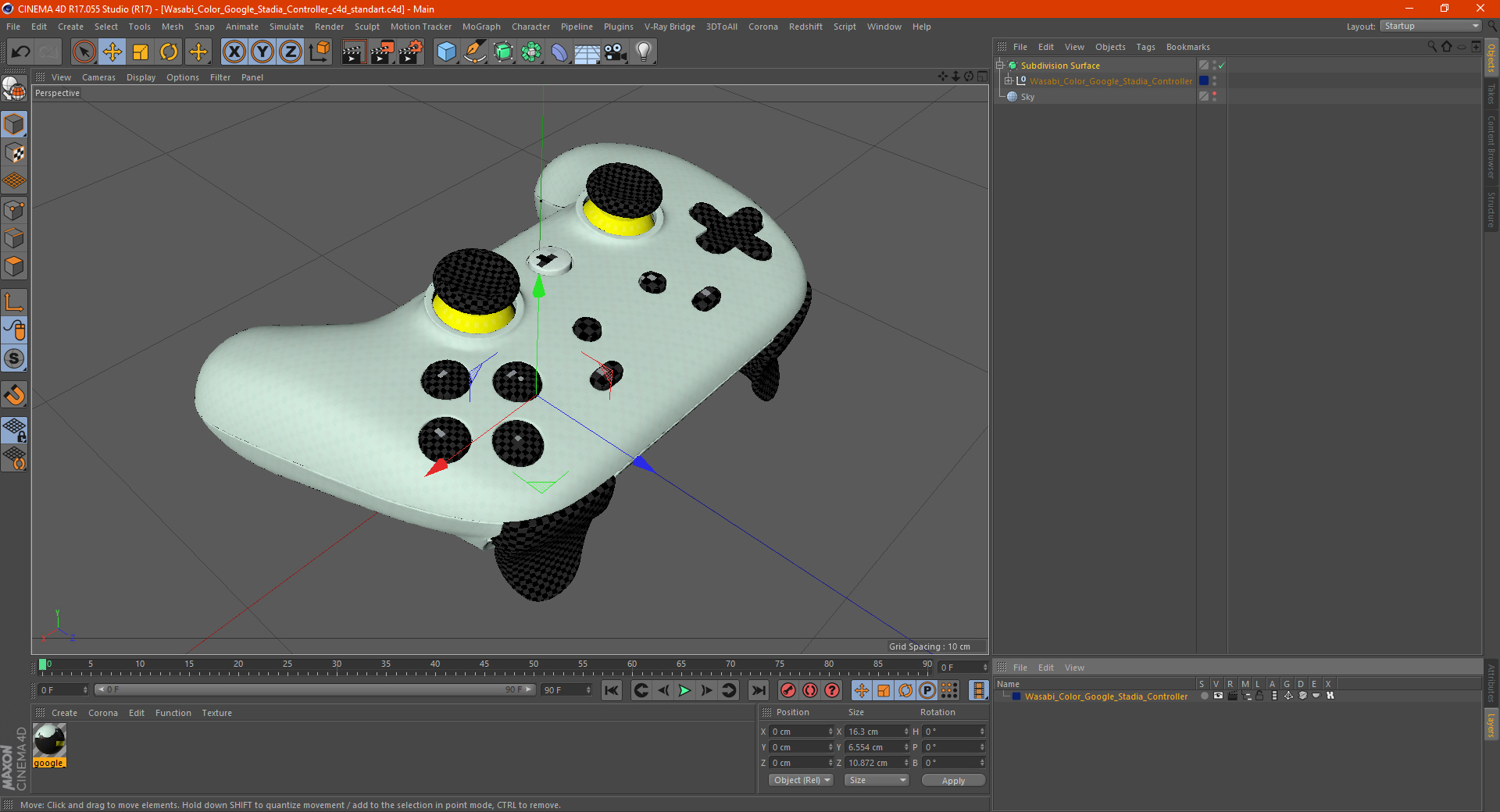Click the Apply button
The width and height of the screenshot is (1500, 812).
(953, 780)
